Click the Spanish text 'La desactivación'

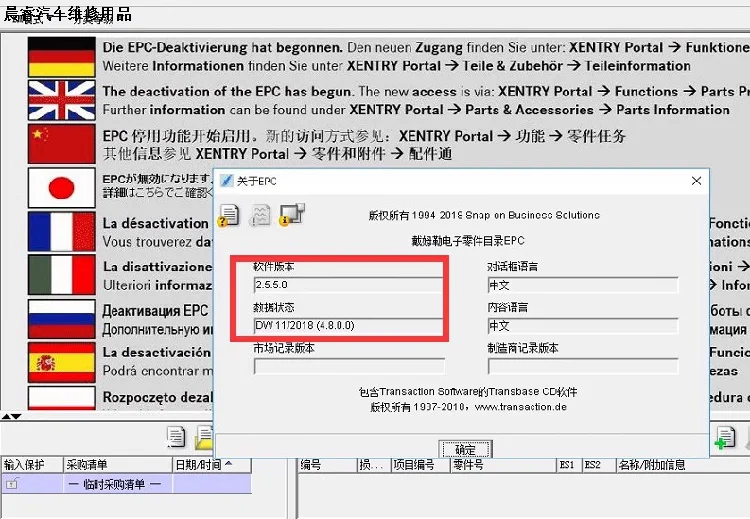tap(156, 352)
